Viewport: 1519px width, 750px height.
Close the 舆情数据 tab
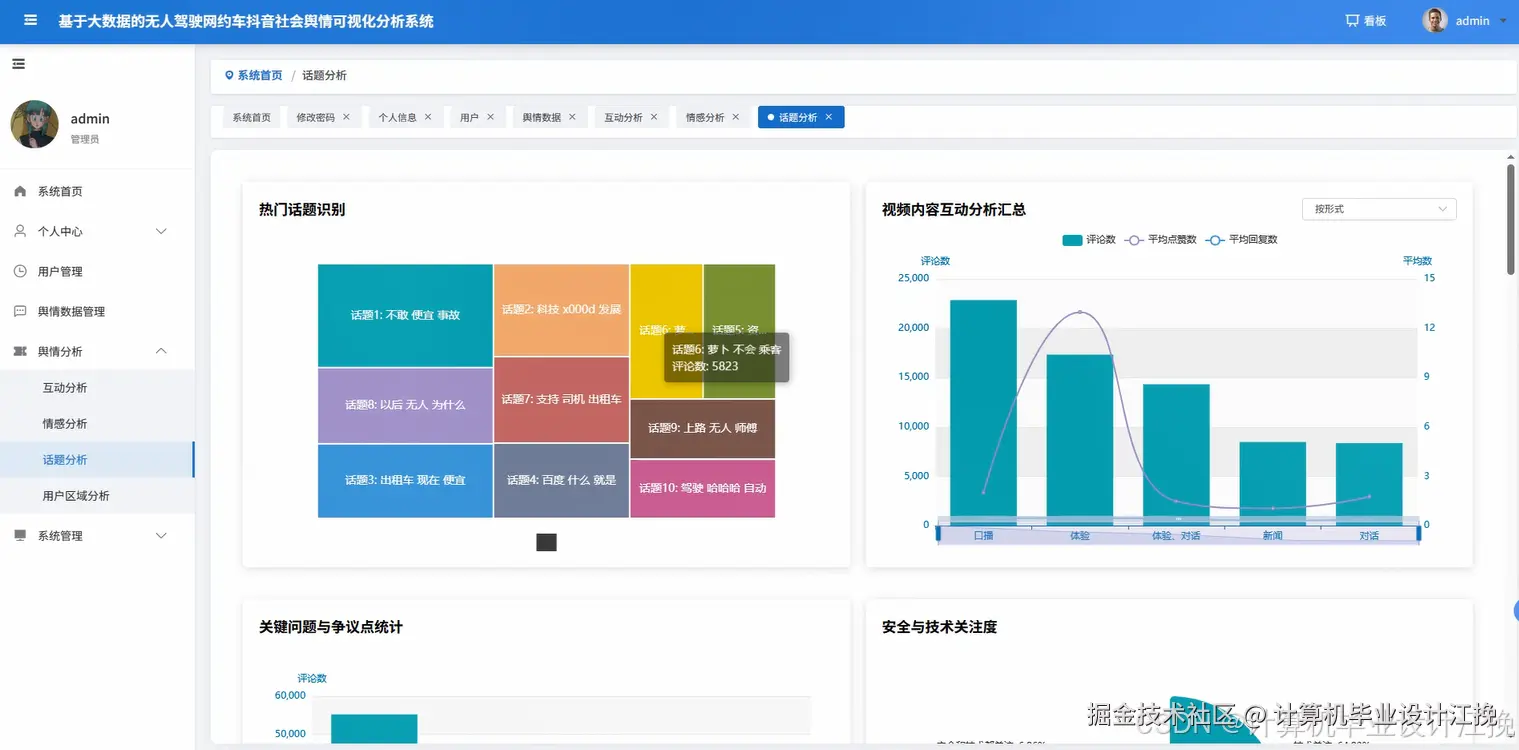[x=572, y=117]
